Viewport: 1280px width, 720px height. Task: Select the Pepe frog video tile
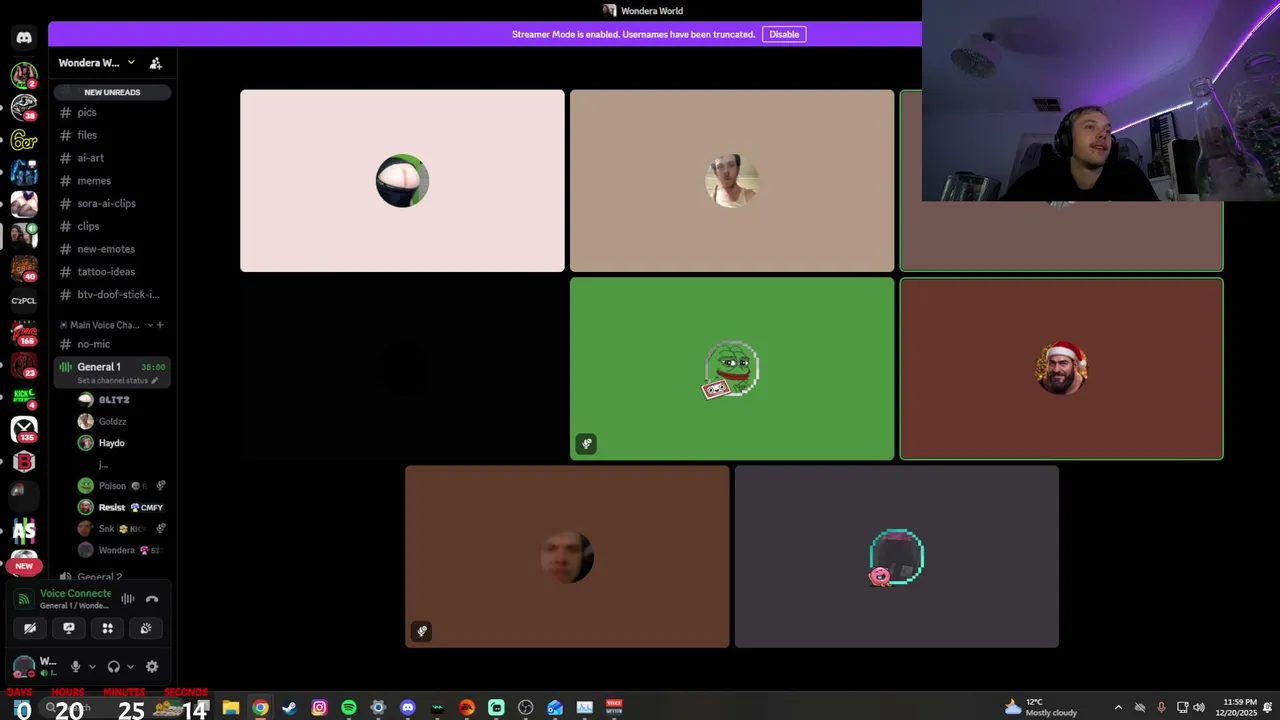(732, 369)
